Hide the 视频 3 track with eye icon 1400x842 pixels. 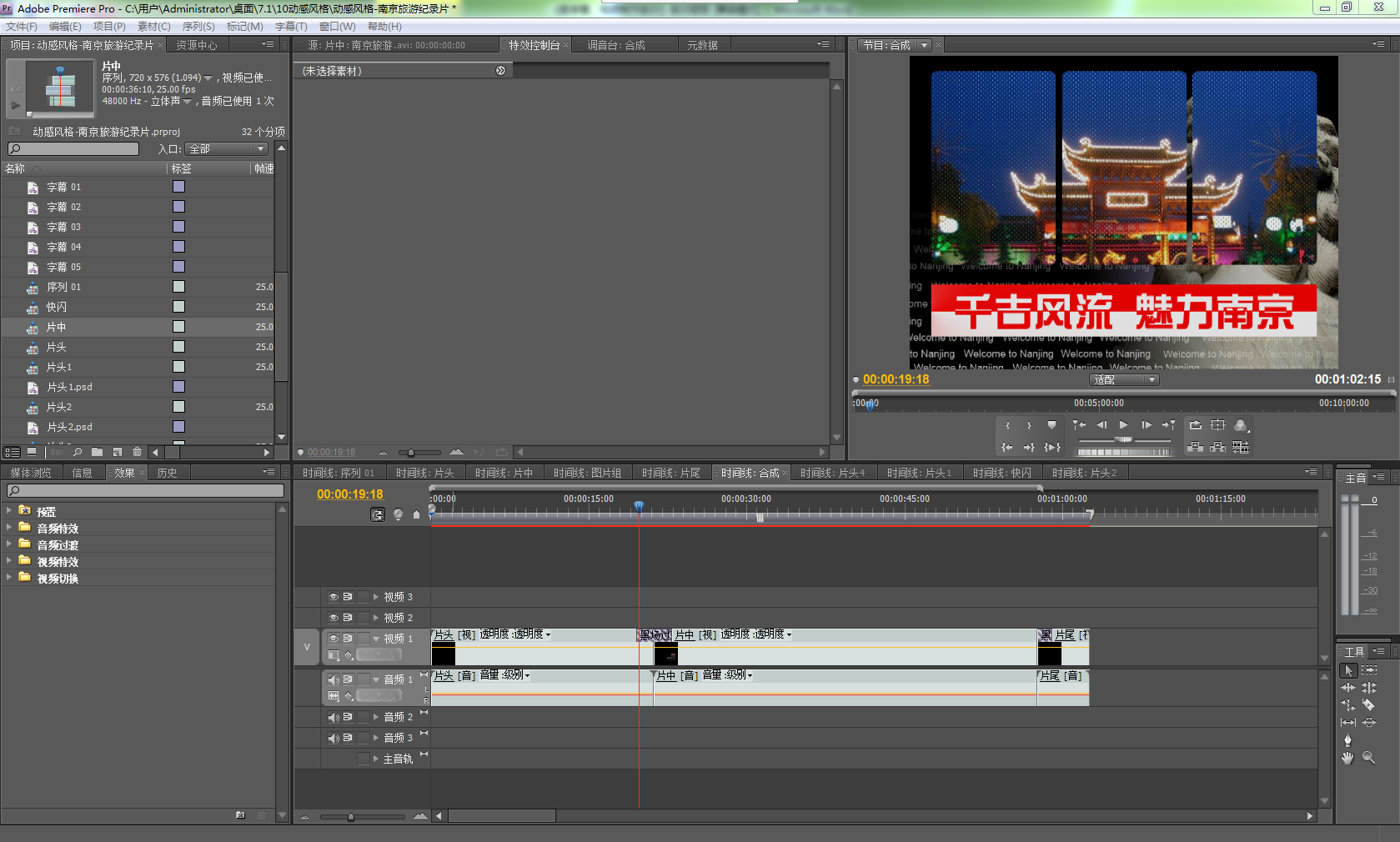click(x=334, y=597)
